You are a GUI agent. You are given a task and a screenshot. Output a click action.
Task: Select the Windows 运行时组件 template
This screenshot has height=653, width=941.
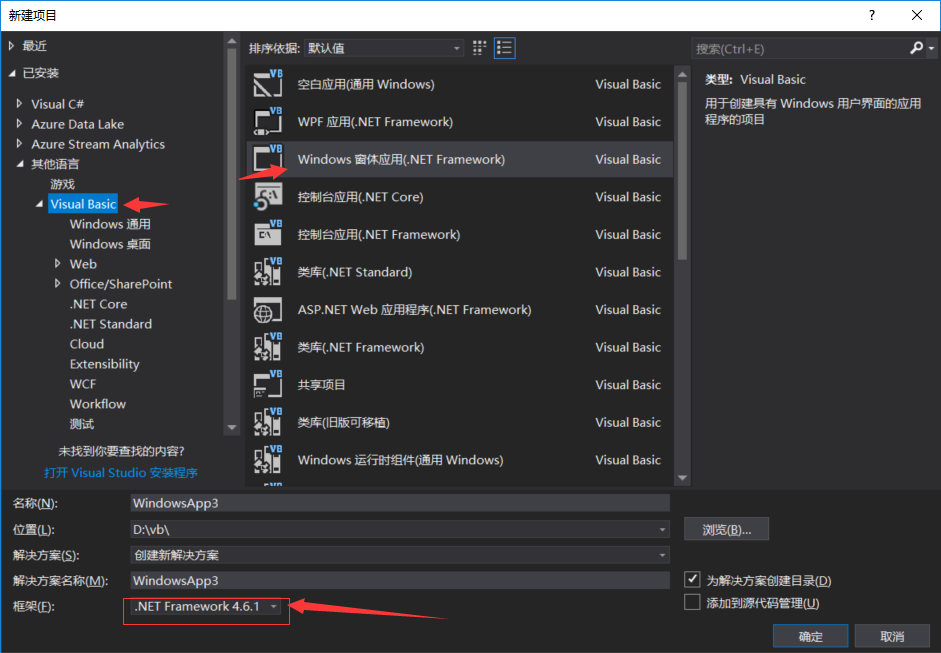[400, 459]
